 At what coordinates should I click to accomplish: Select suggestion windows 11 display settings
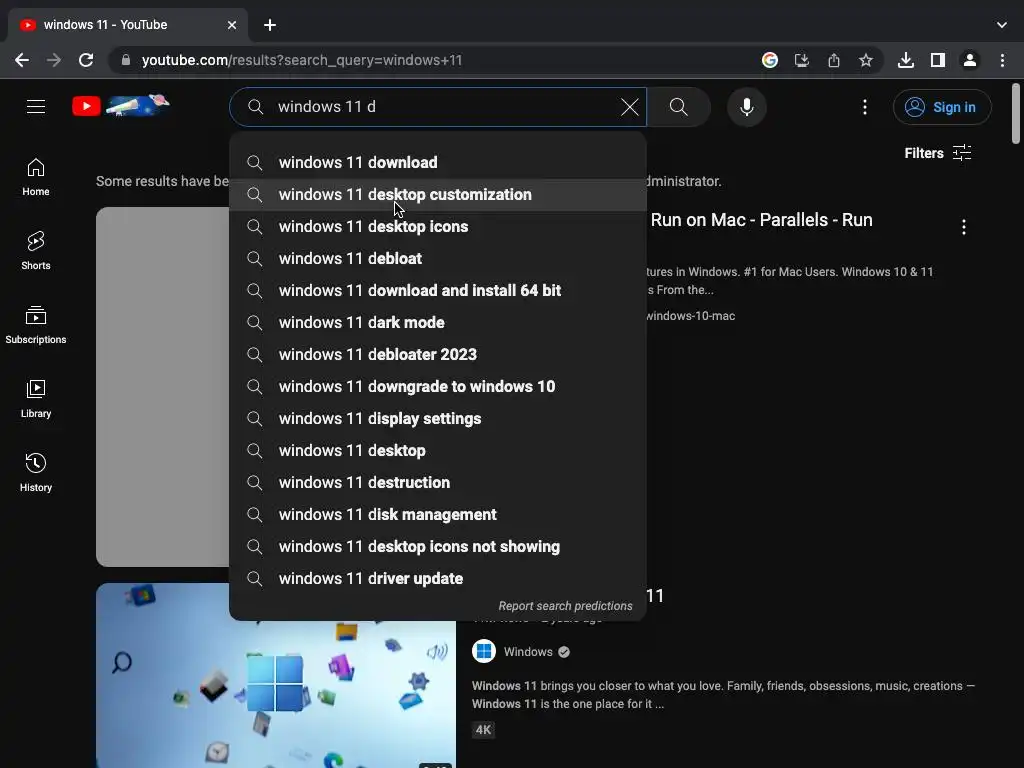point(438,419)
